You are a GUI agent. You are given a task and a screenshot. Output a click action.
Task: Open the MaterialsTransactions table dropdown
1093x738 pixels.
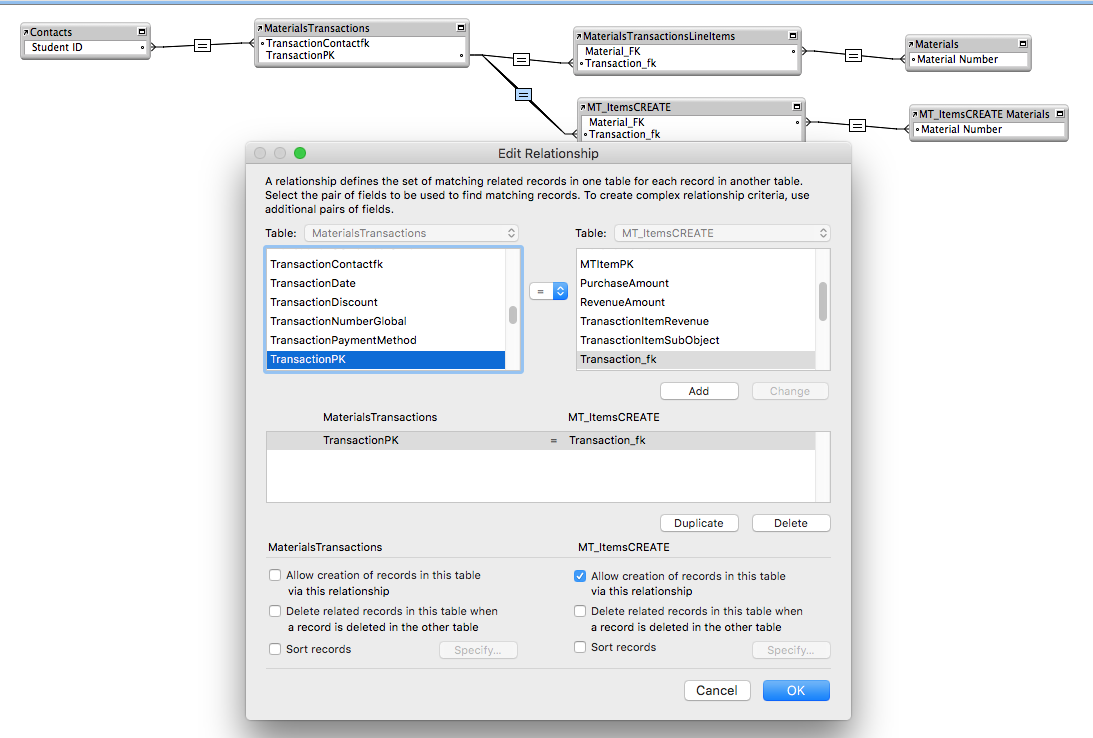pos(411,233)
